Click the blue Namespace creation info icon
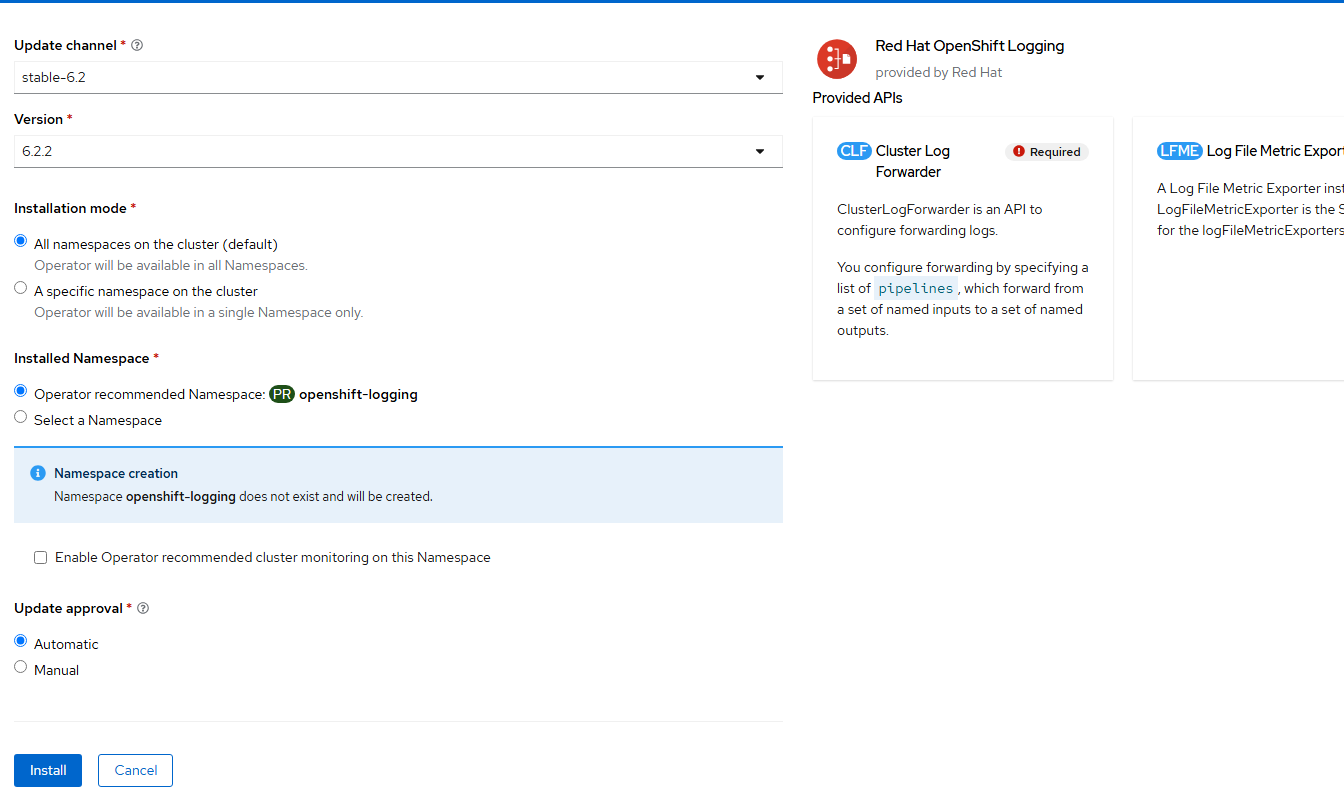The width and height of the screenshot is (1344, 807). 38,473
